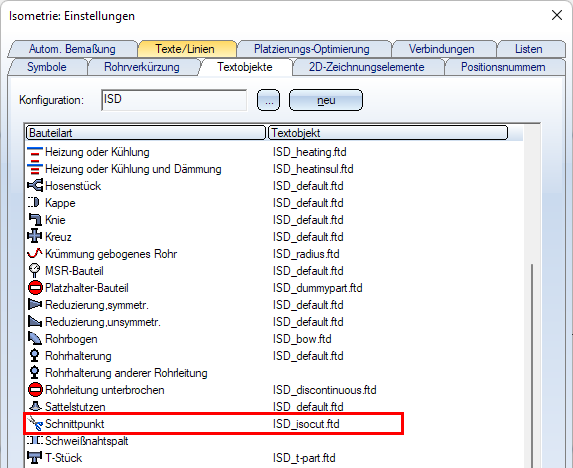This screenshot has height=468, width=573.
Task: Click the list's vertical scrollbar thumb
Action: point(532,365)
